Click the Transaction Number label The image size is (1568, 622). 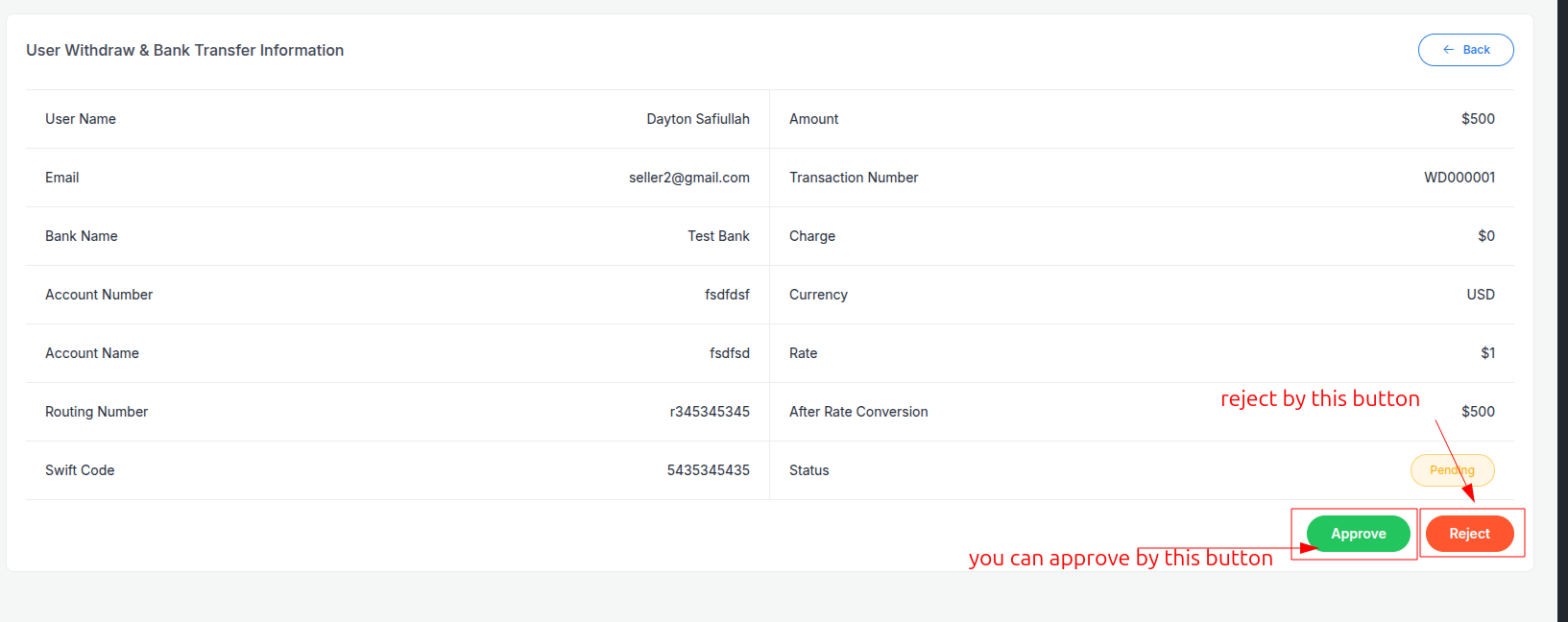coord(854,178)
